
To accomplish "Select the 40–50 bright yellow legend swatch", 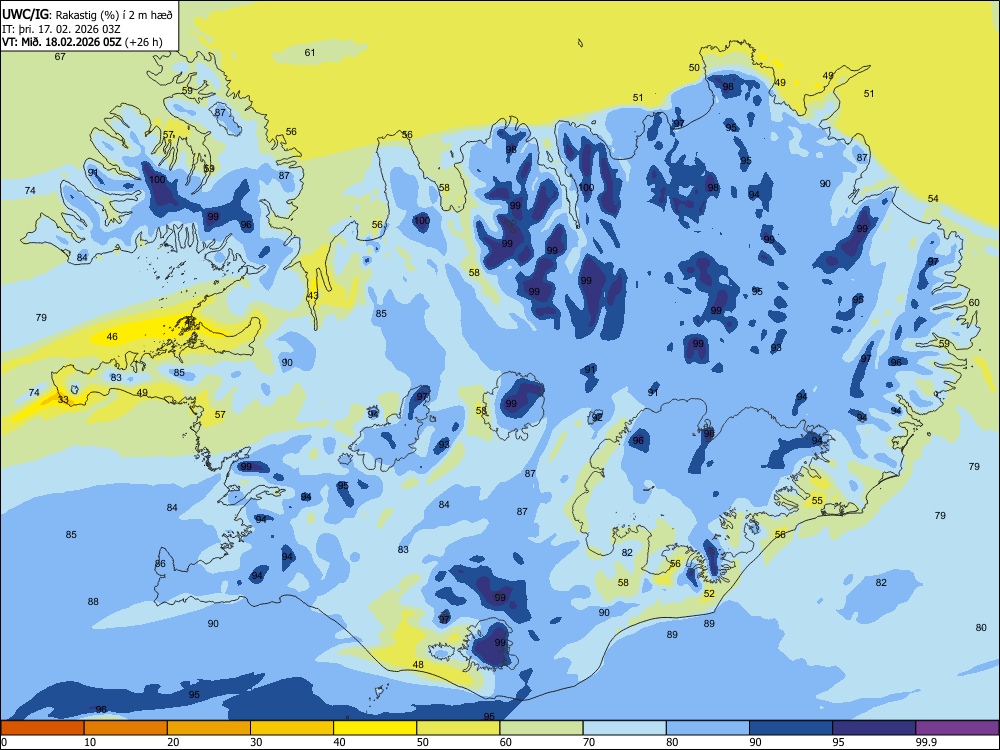I will [x=375, y=728].
